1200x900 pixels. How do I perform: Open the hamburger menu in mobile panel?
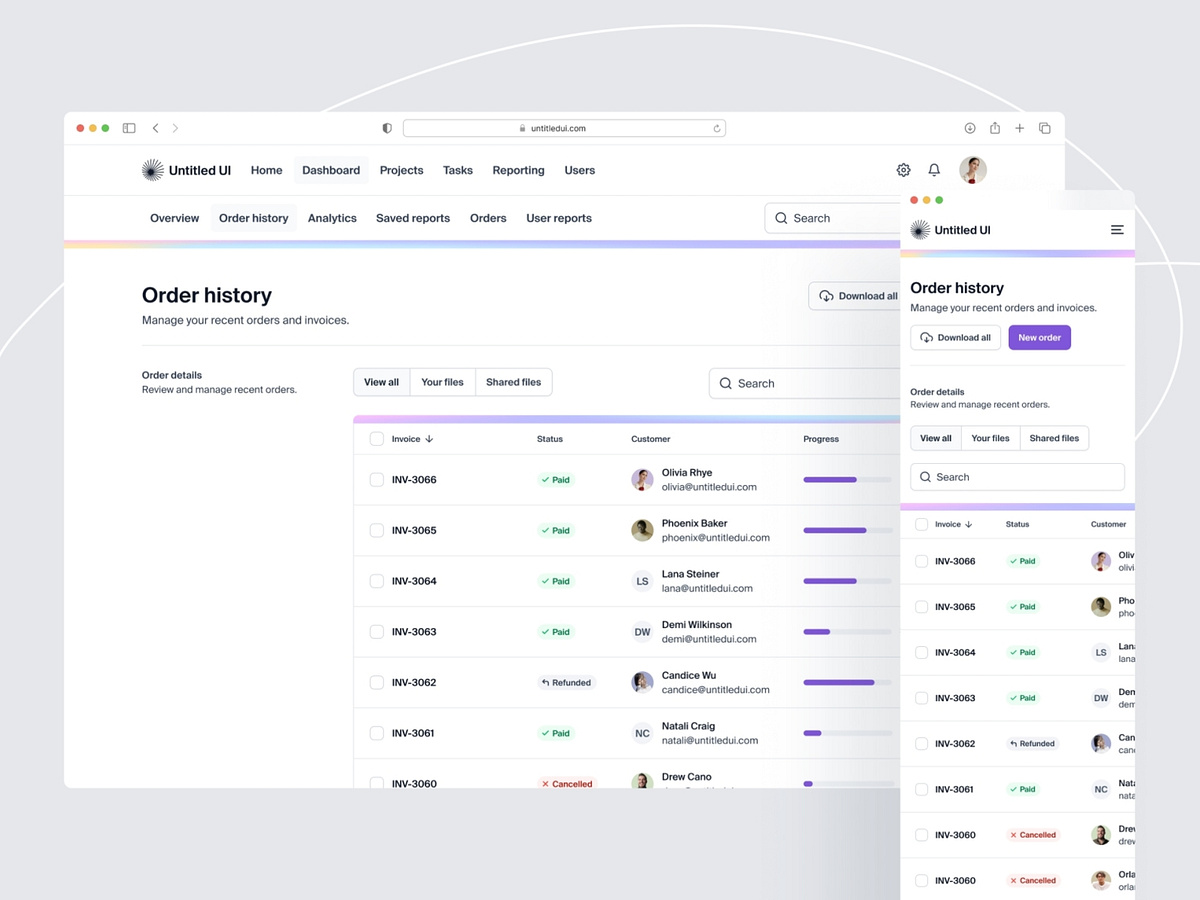tap(1117, 229)
